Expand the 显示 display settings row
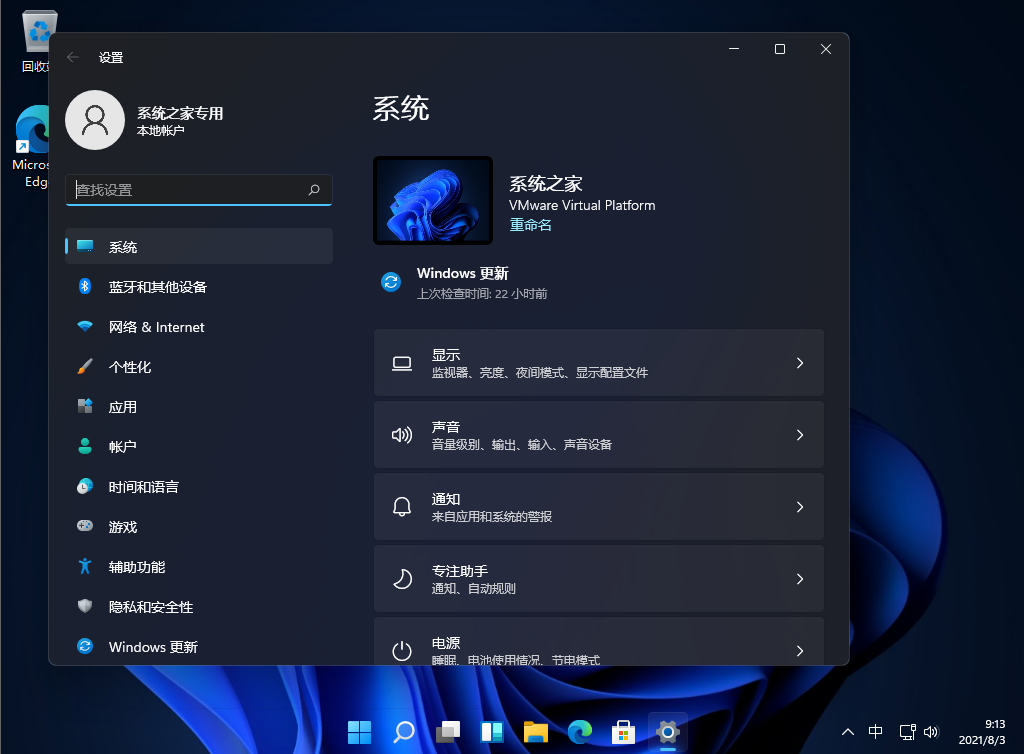 click(598, 362)
